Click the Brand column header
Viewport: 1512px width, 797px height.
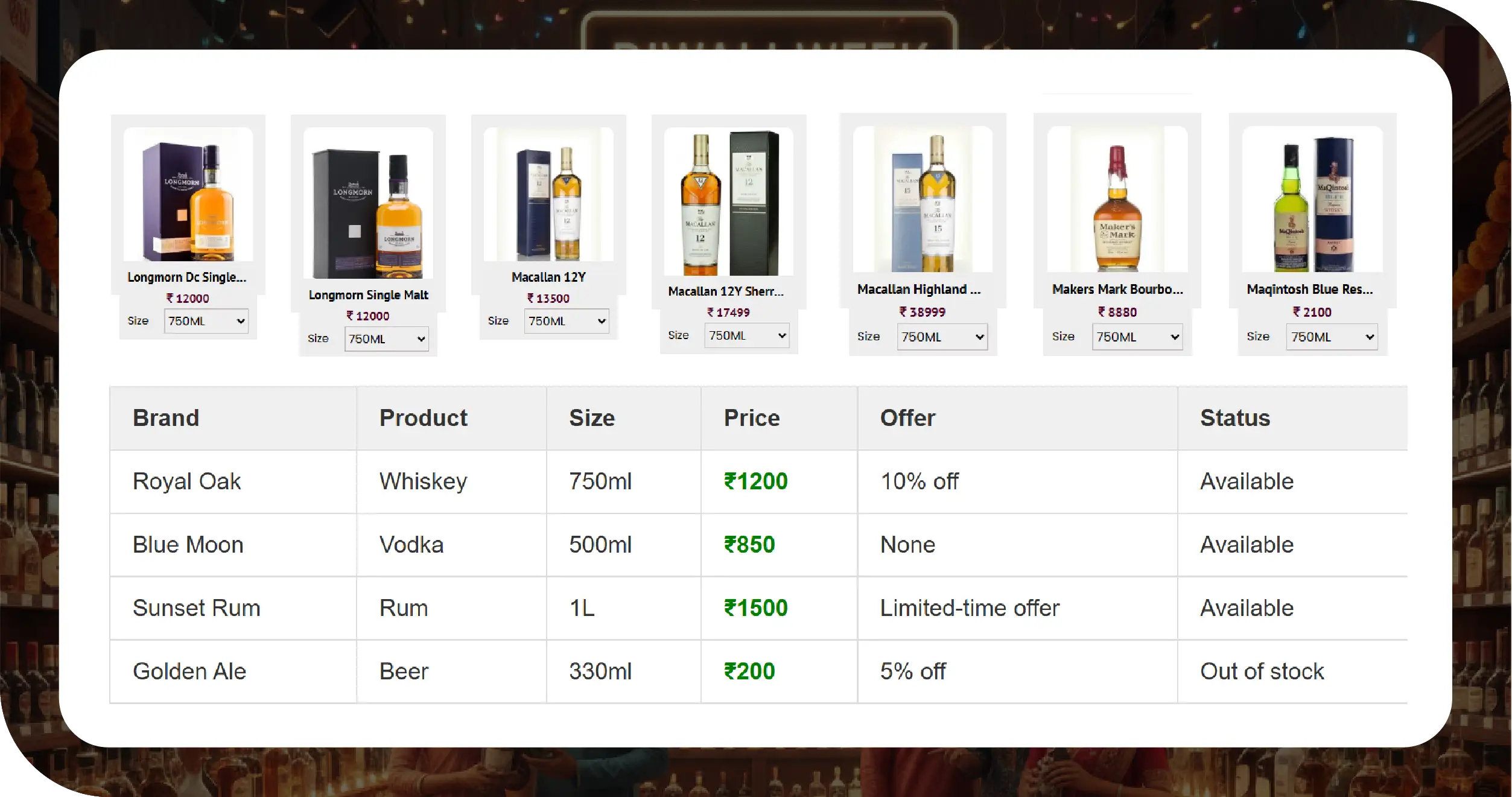point(166,418)
